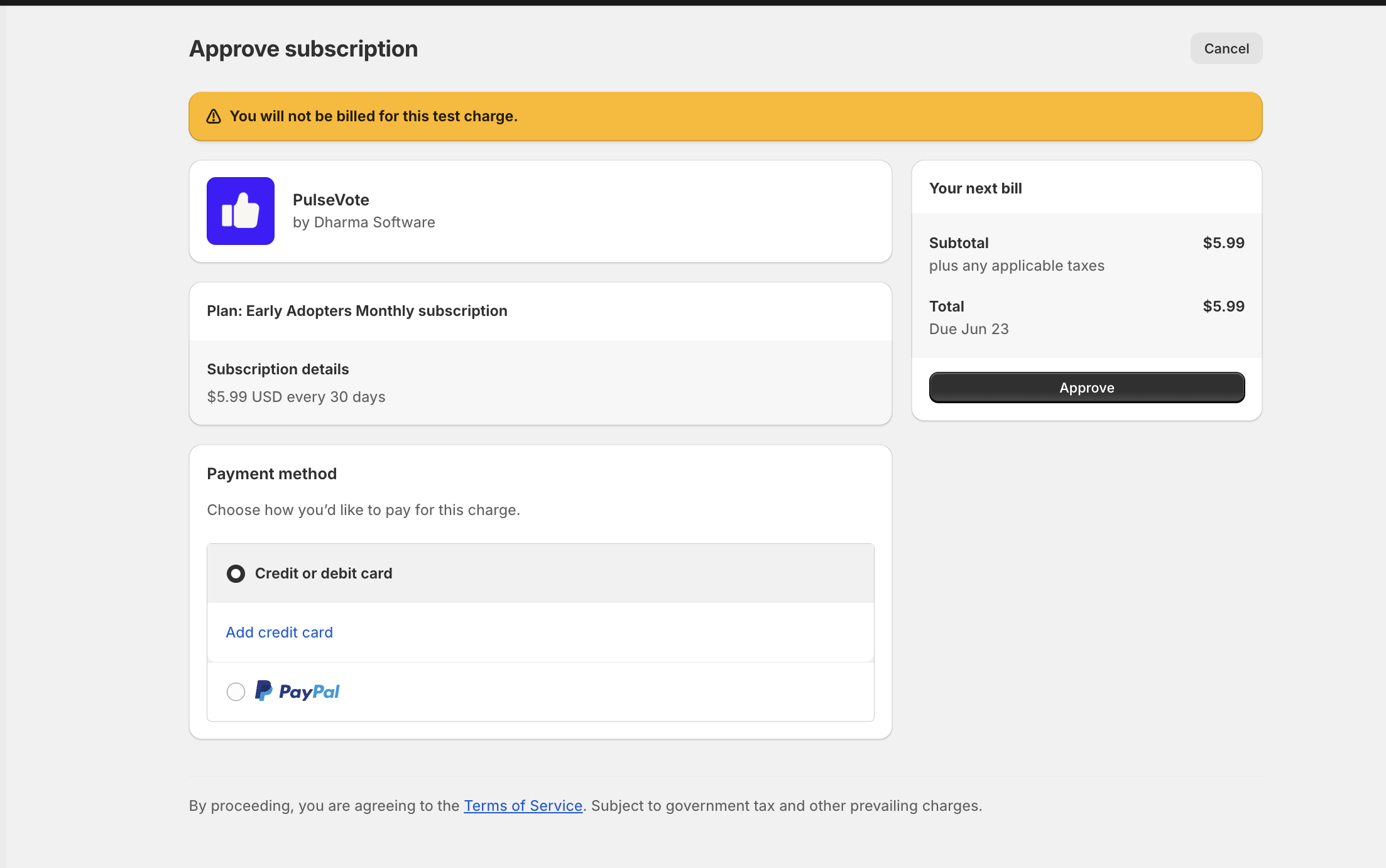Click the PulseVote thumbs-up app icon

[x=240, y=211]
